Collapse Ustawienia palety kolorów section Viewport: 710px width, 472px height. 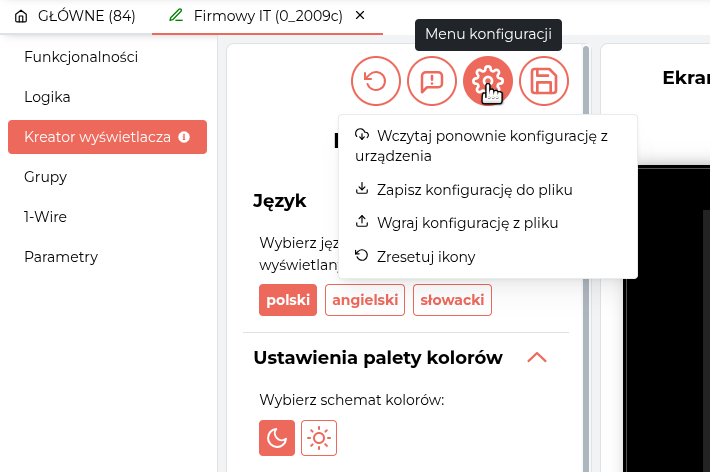537,358
